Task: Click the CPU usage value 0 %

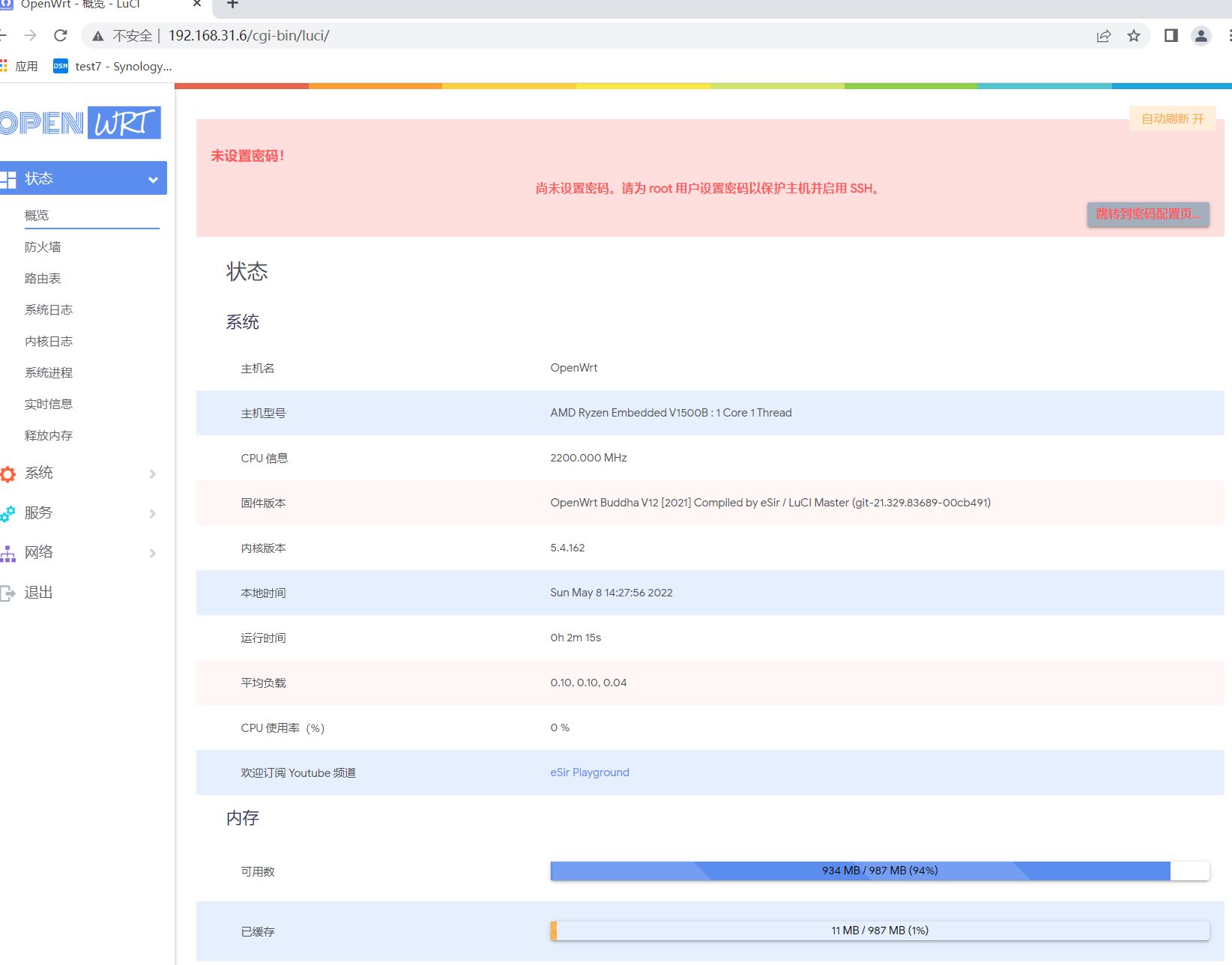Action: tap(560, 727)
